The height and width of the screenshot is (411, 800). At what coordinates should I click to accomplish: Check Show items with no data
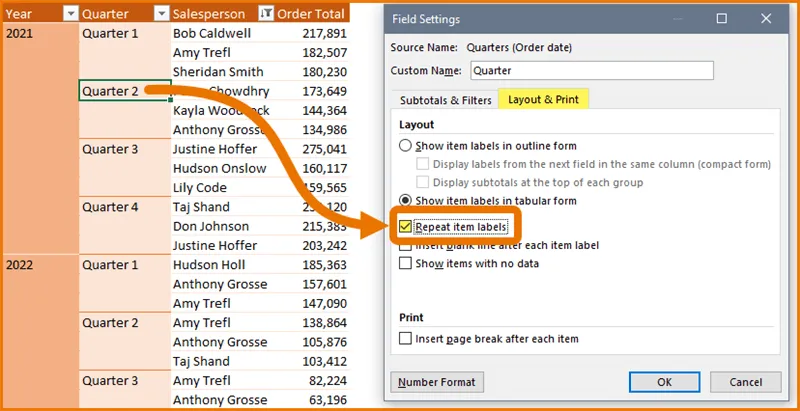coord(405,263)
